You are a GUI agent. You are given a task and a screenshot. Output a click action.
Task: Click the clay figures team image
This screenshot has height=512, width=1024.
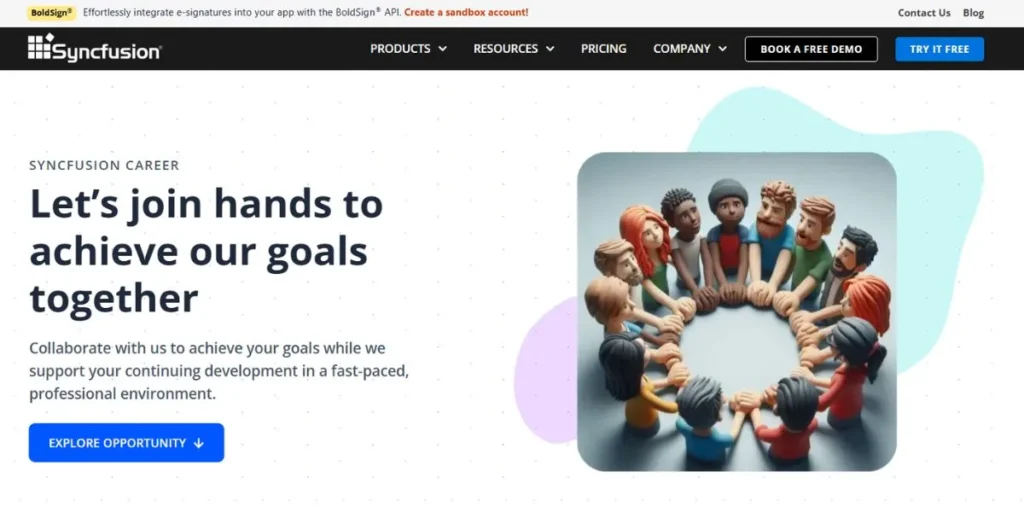coord(737,312)
